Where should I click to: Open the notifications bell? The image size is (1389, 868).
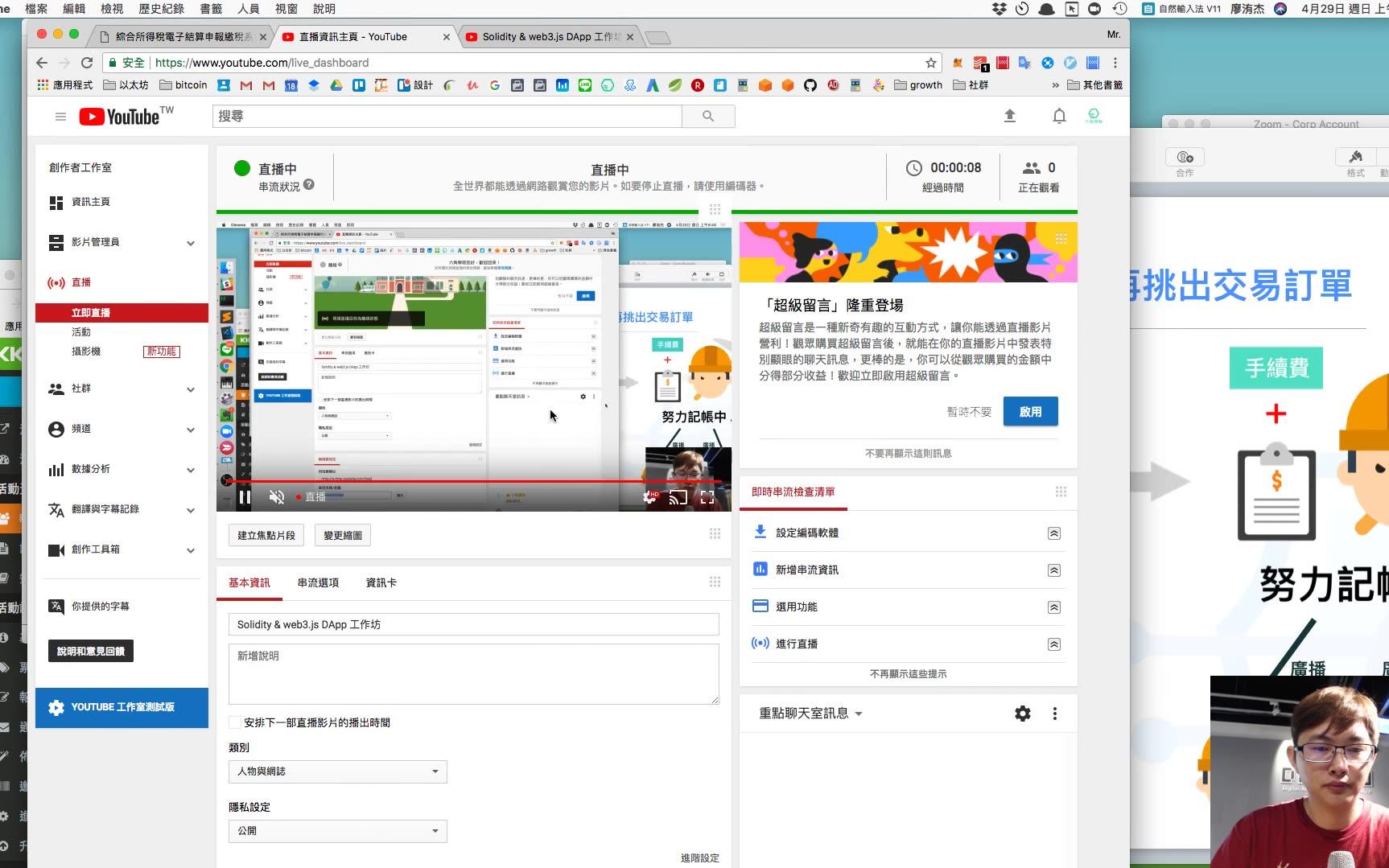click(1059, 117)
